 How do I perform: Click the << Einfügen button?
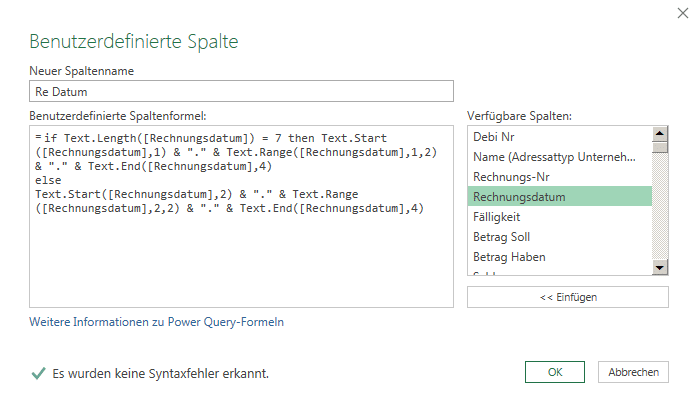[567, 297]
